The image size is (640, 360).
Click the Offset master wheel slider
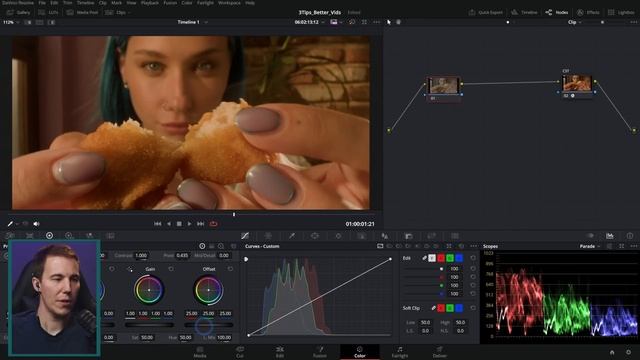(x=209, y=325)
